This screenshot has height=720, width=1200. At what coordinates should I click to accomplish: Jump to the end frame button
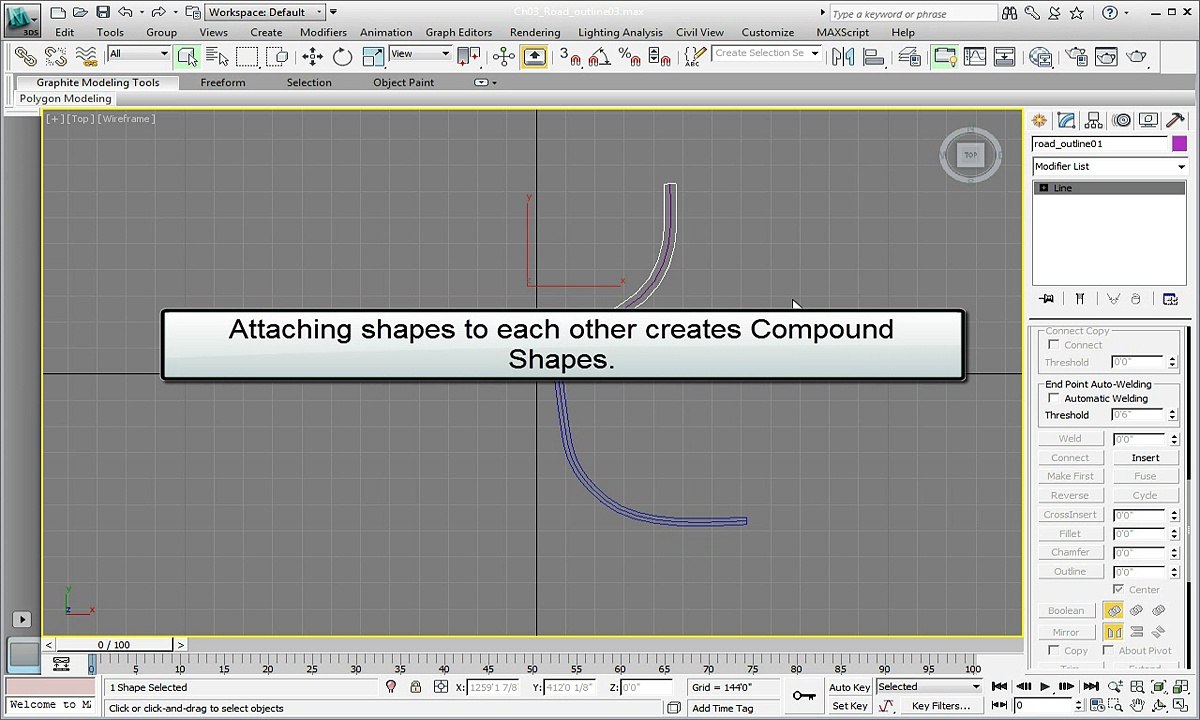(x=1089, y=686)
